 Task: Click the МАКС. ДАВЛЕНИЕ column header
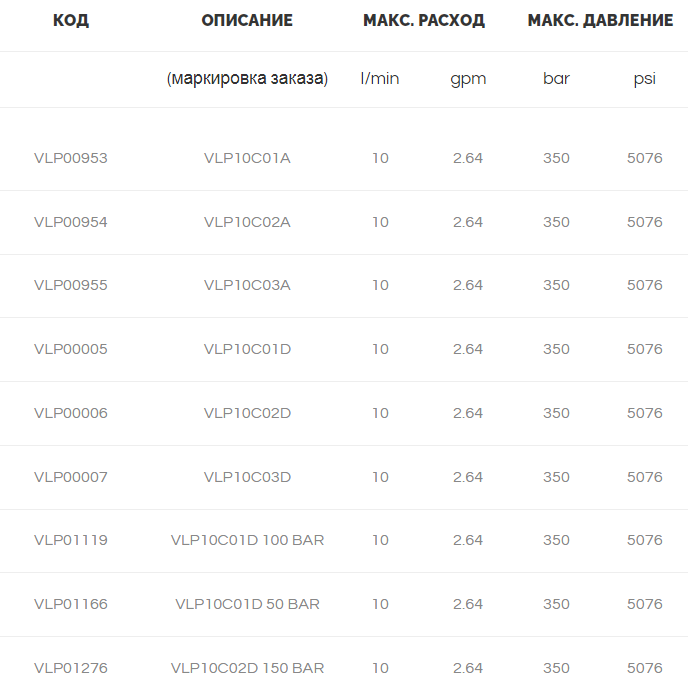click(x=600, y=20)
